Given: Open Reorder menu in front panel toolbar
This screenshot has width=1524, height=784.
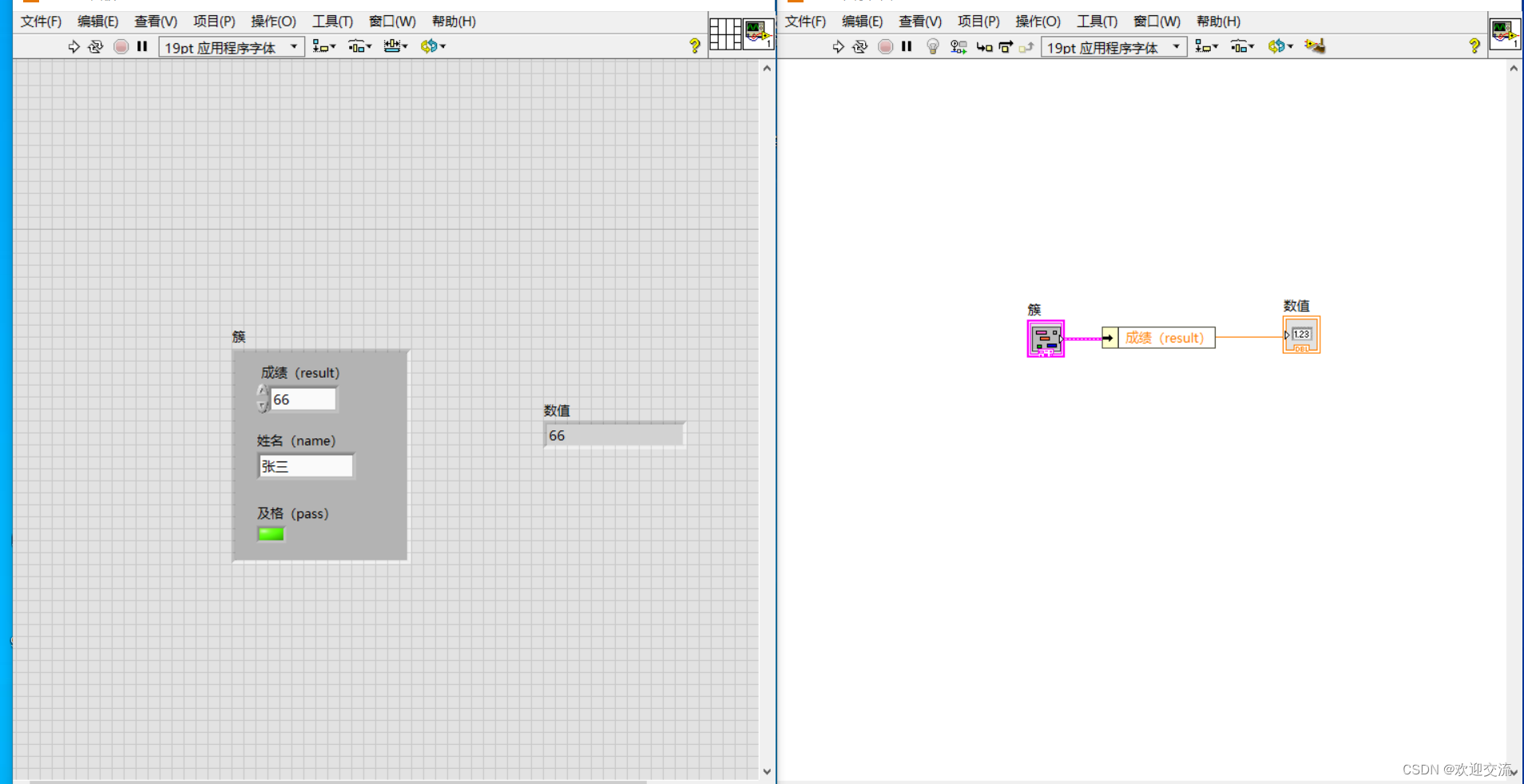Looking at the screenshot, I should (433, 46).
